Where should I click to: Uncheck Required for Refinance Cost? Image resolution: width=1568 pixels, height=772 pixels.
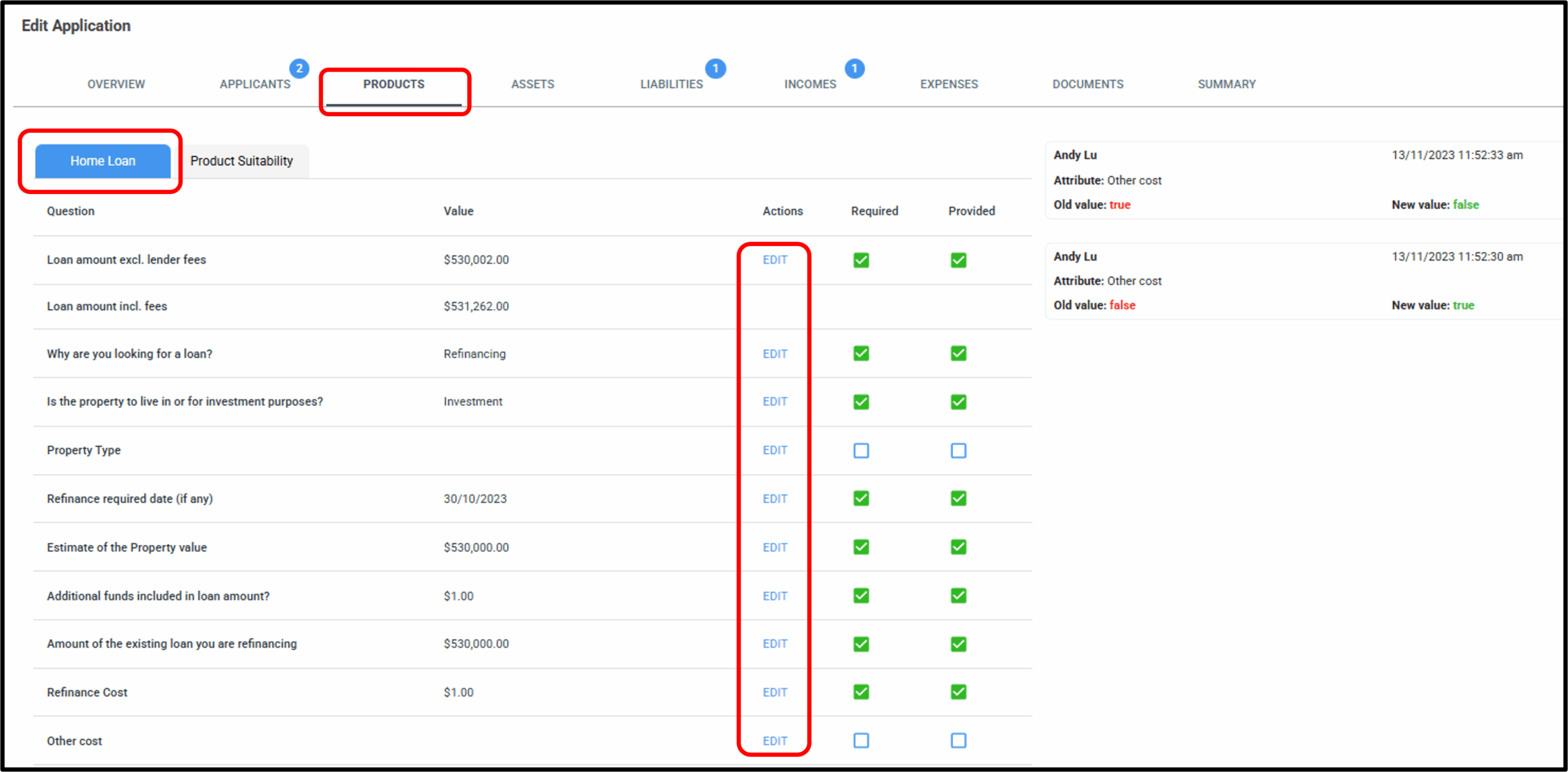[x=861, y=692]
